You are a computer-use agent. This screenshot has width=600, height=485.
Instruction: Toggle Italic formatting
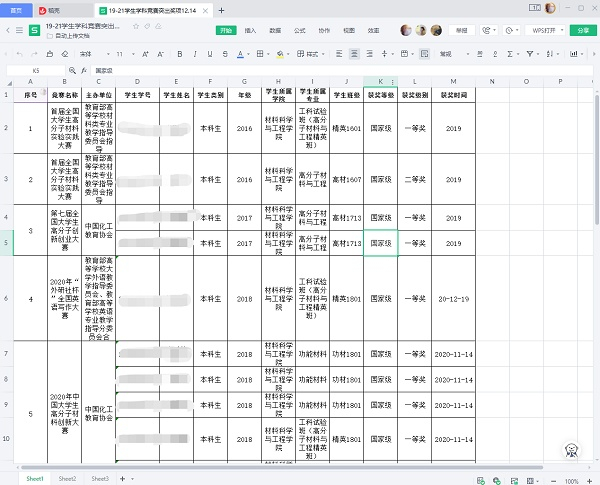pos(195,54)
